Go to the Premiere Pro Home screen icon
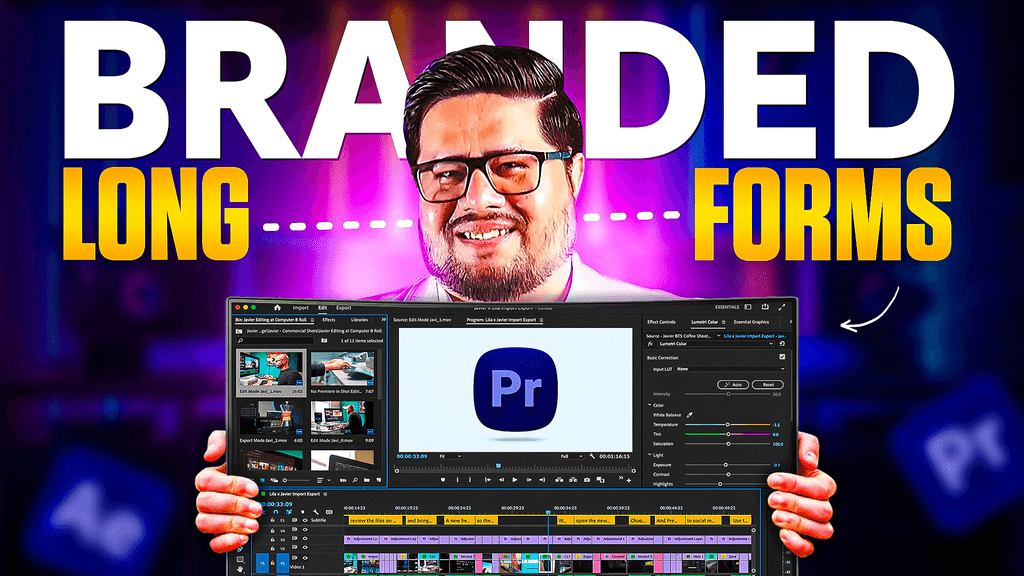The width and height of the screenshot is (1024, 576). pyautogui.click(x=277, y=308)
